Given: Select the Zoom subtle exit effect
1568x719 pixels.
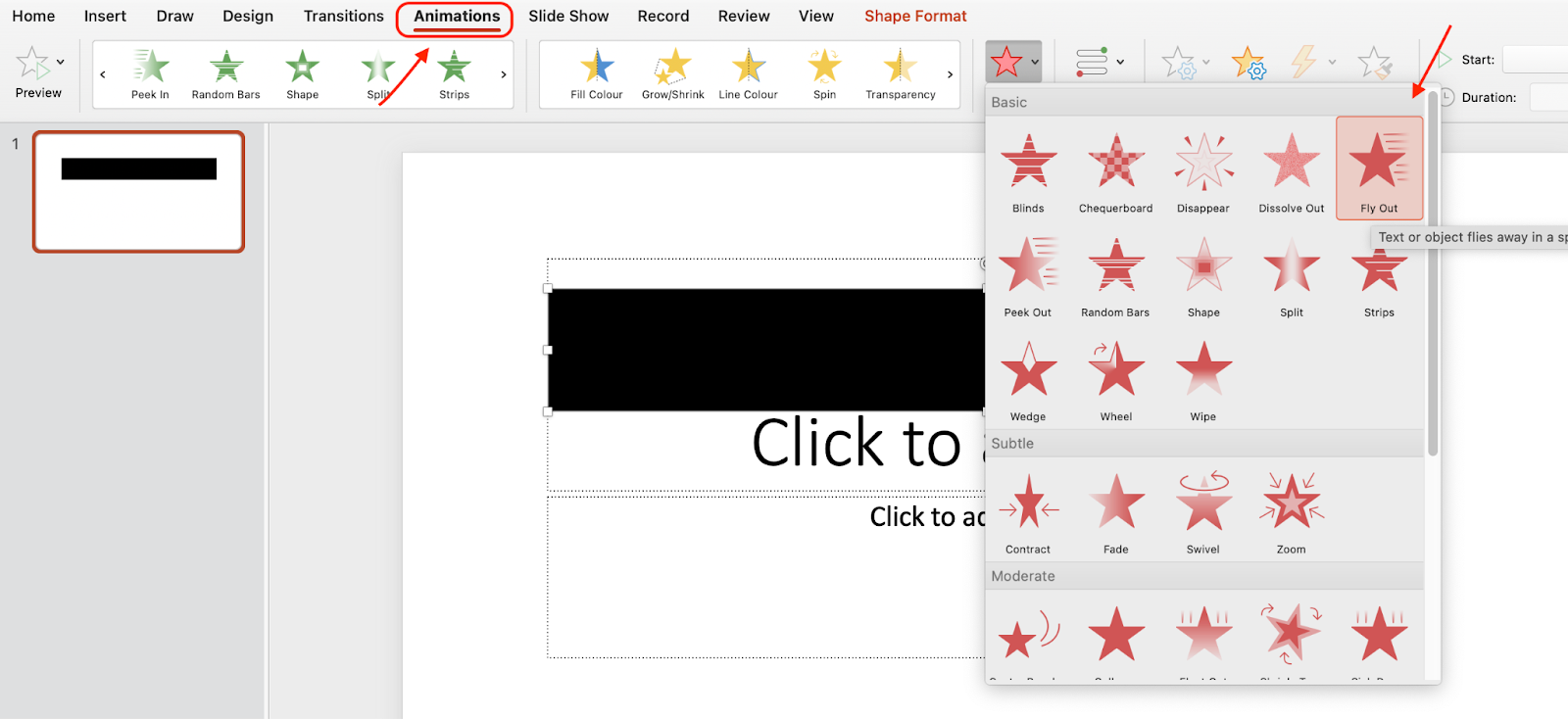Looking at the screenshot, I should tap(1291, 513).
